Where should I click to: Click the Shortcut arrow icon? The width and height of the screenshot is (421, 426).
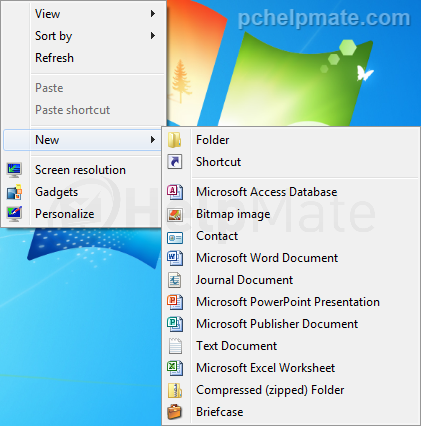pos(175,162)
